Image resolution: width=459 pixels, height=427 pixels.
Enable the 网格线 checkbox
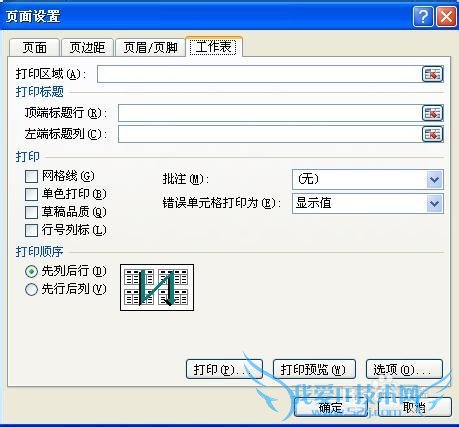pos(31,176)
